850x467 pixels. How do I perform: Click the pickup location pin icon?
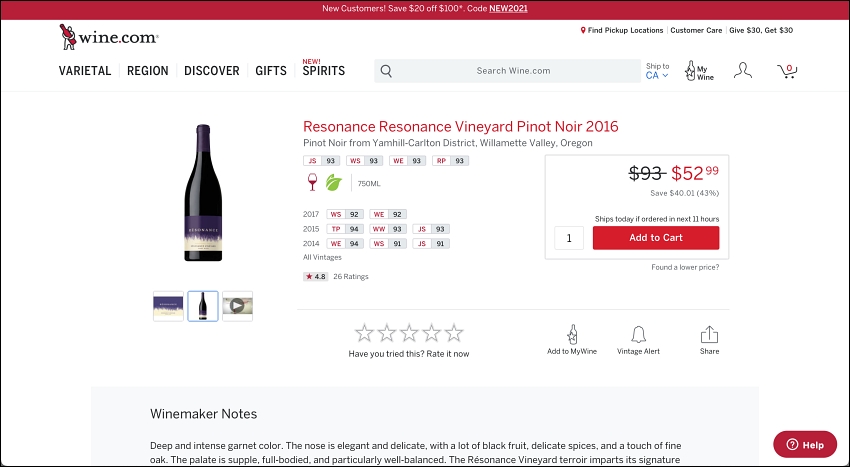pyautogui.click(x=583, y=30)
